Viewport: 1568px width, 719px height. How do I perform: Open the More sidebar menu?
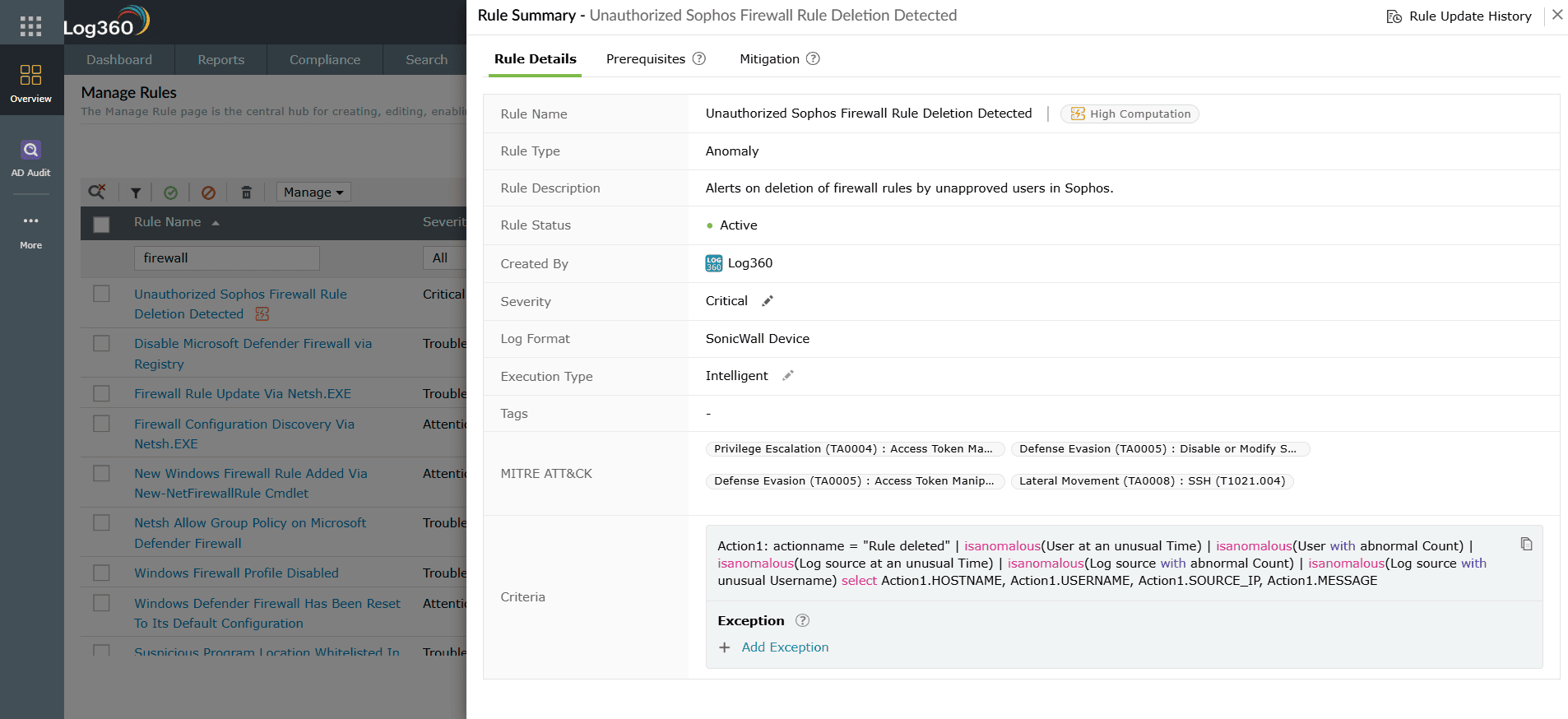tap(31, 231)
